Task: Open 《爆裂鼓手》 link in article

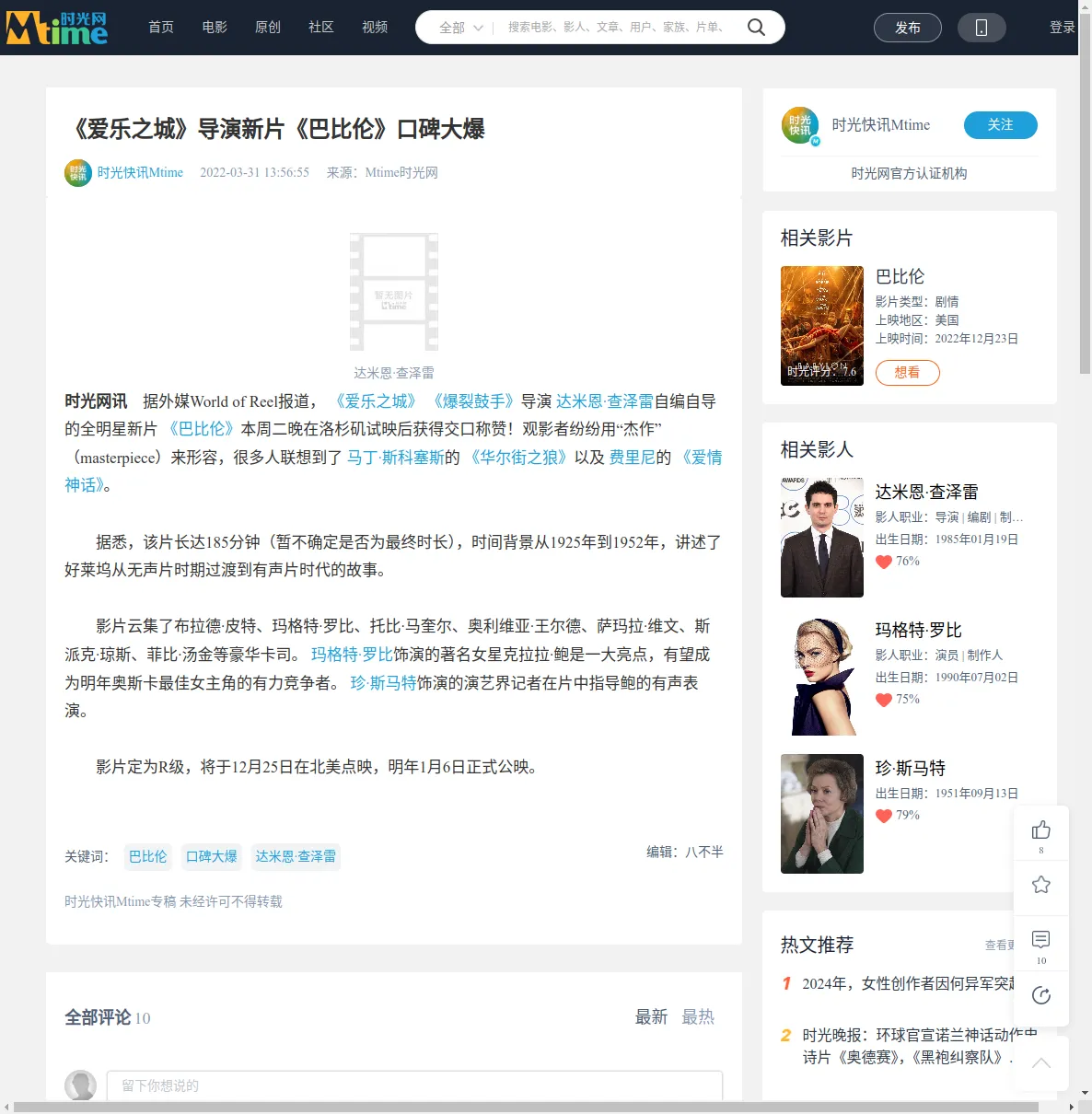Action: pos(473,401)
